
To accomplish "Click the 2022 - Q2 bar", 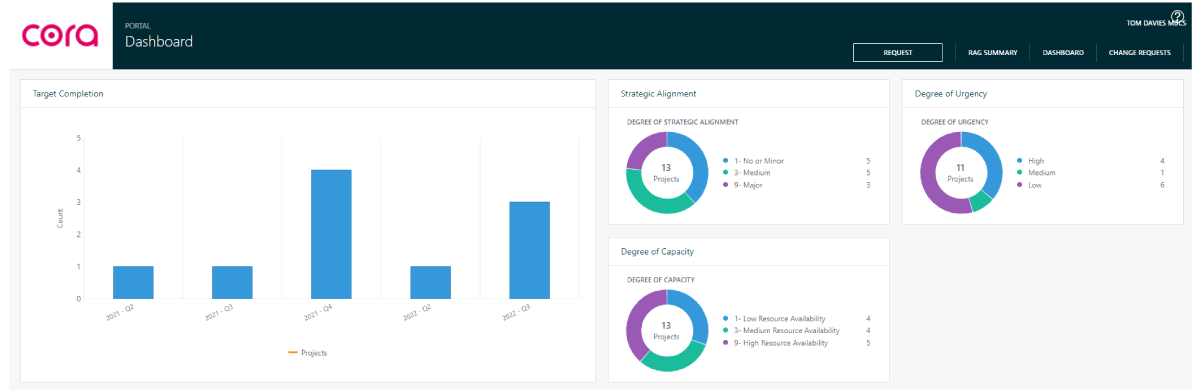I will [x=430, y=282].
